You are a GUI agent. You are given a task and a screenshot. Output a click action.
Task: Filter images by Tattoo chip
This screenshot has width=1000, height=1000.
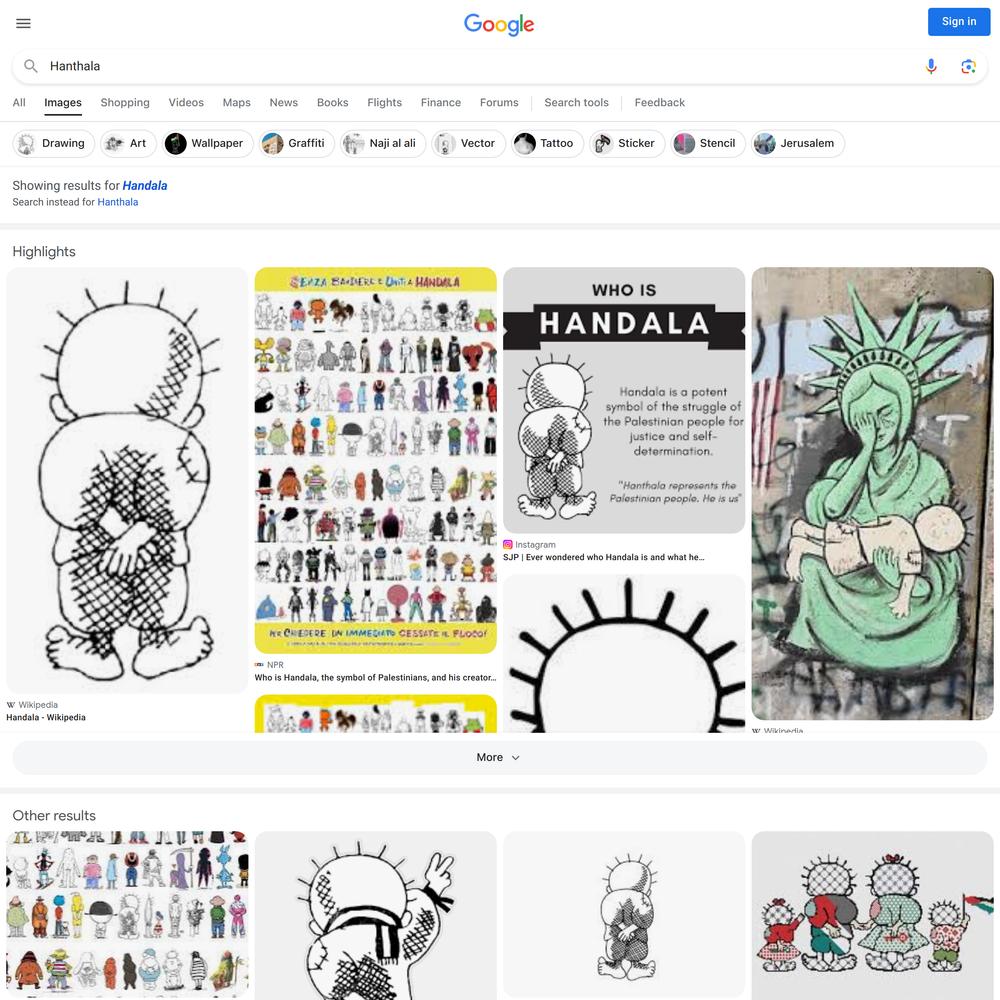coord(547,143)
